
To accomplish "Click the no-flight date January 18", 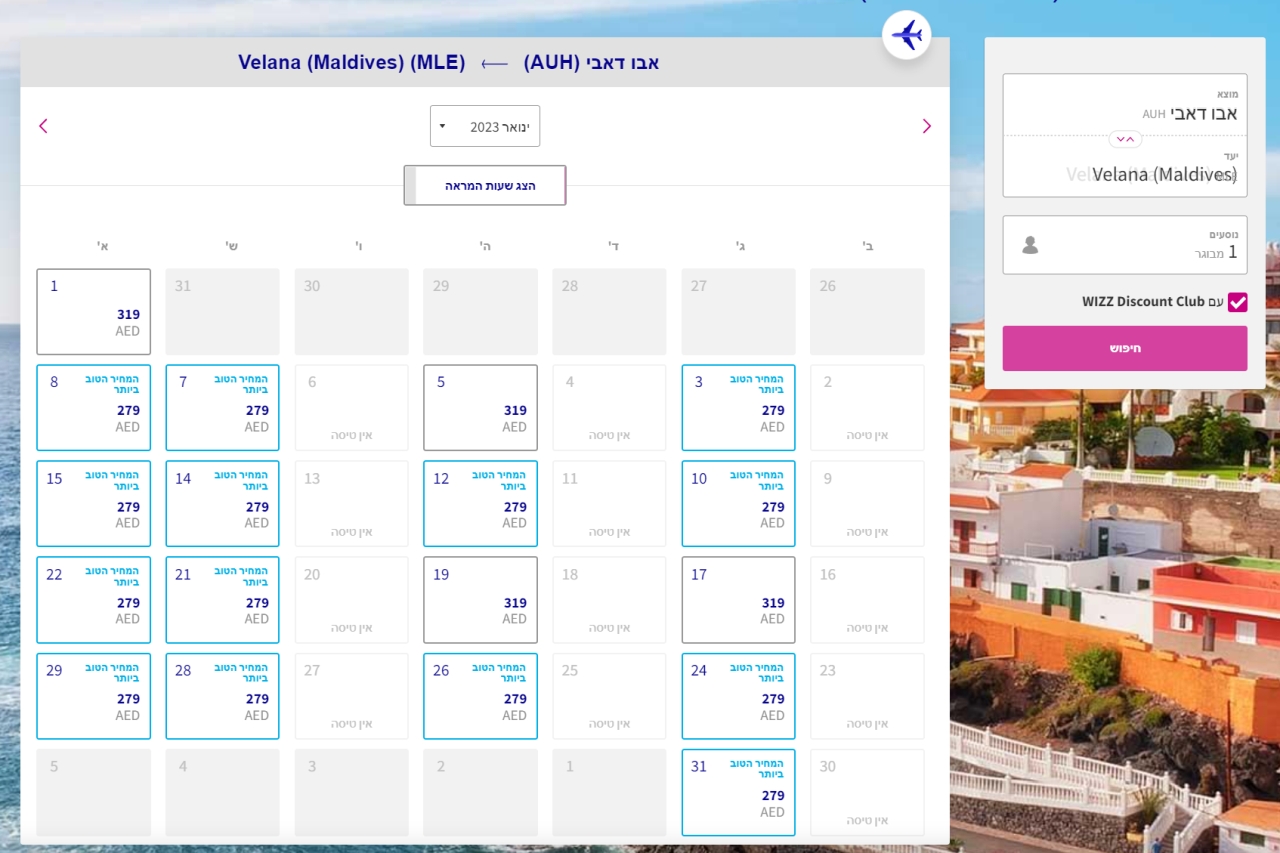I will [610, 600].
